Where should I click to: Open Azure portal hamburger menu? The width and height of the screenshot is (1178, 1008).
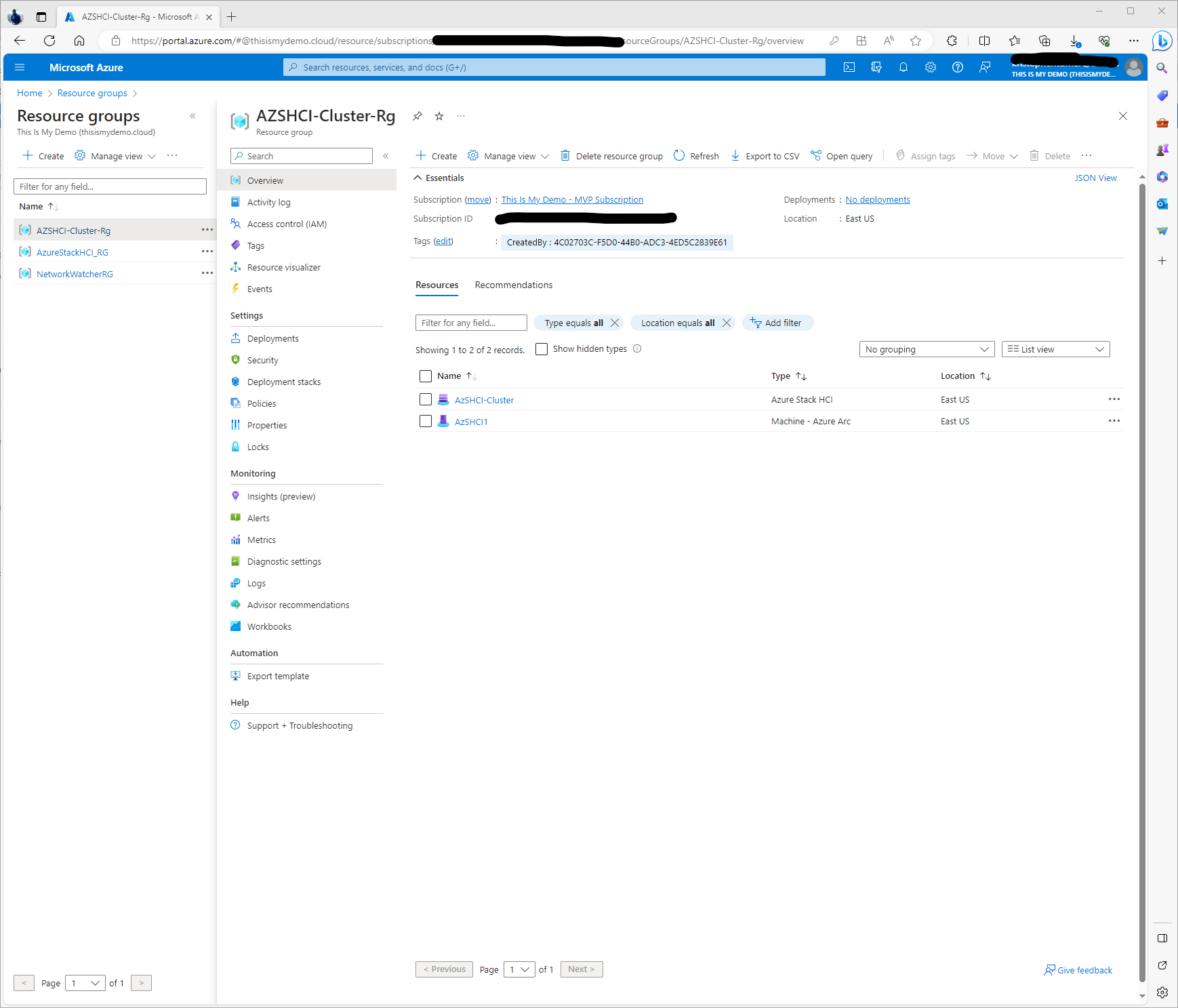point(20,67)
